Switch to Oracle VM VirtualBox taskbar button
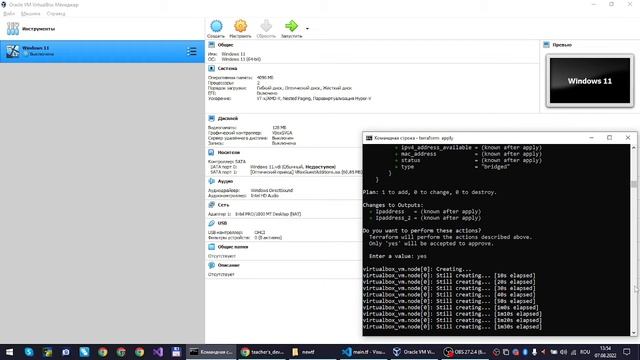The width and height of the screenshot is (640, 360). point(414,352)
